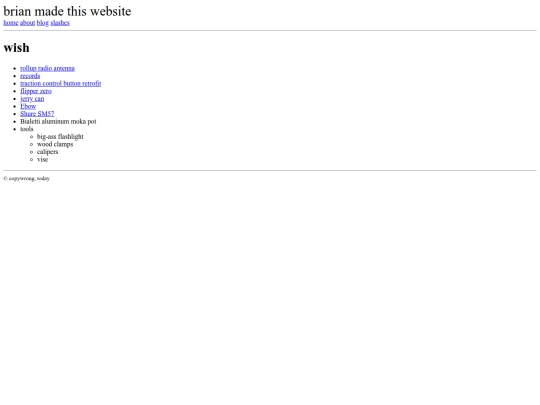Visit the slashes link
The image size is (540, 405).
(x=60, y=23)
